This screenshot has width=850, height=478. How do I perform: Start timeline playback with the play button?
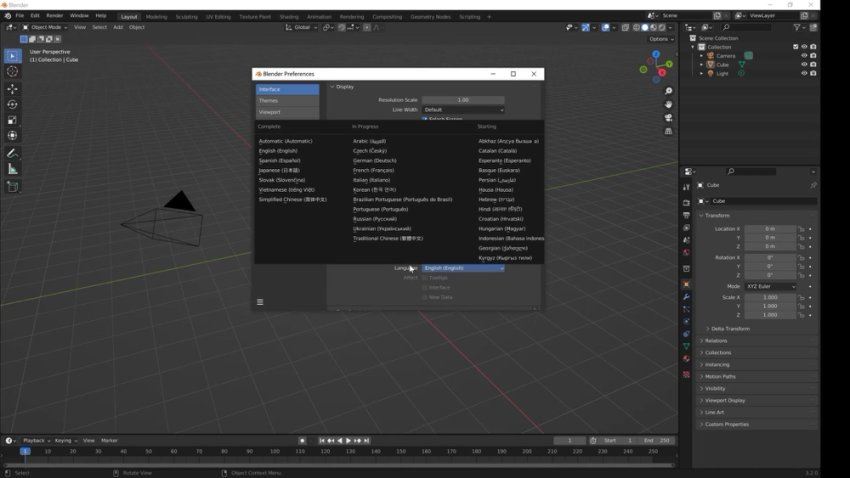349,441
